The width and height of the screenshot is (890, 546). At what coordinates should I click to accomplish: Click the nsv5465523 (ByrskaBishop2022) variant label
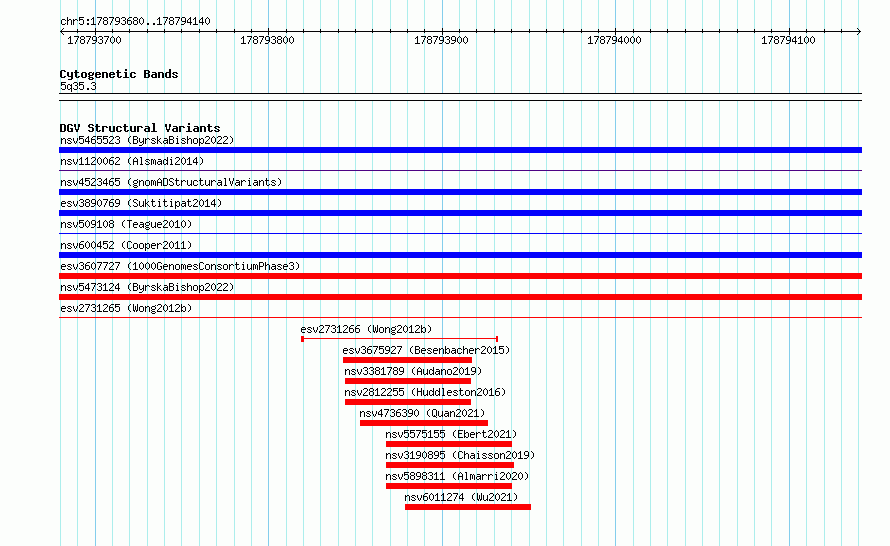[147, 140]
